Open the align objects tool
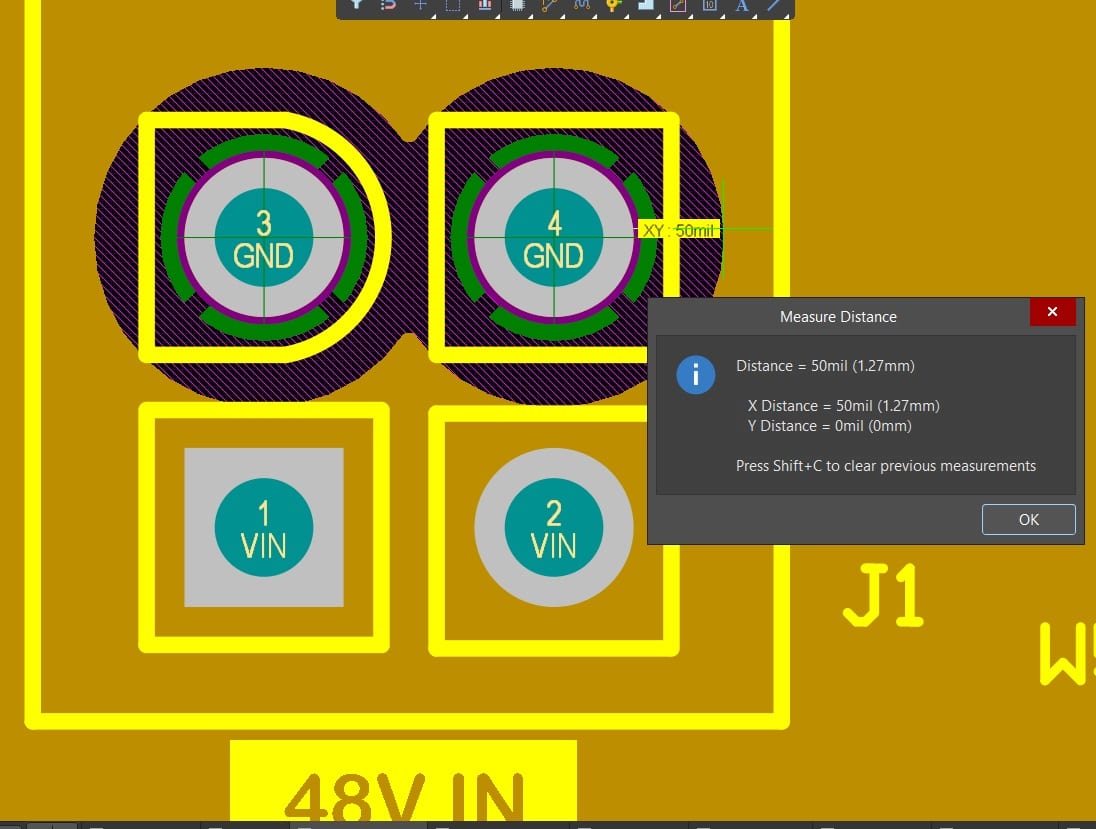1096x829 pixels. (484, 4)
